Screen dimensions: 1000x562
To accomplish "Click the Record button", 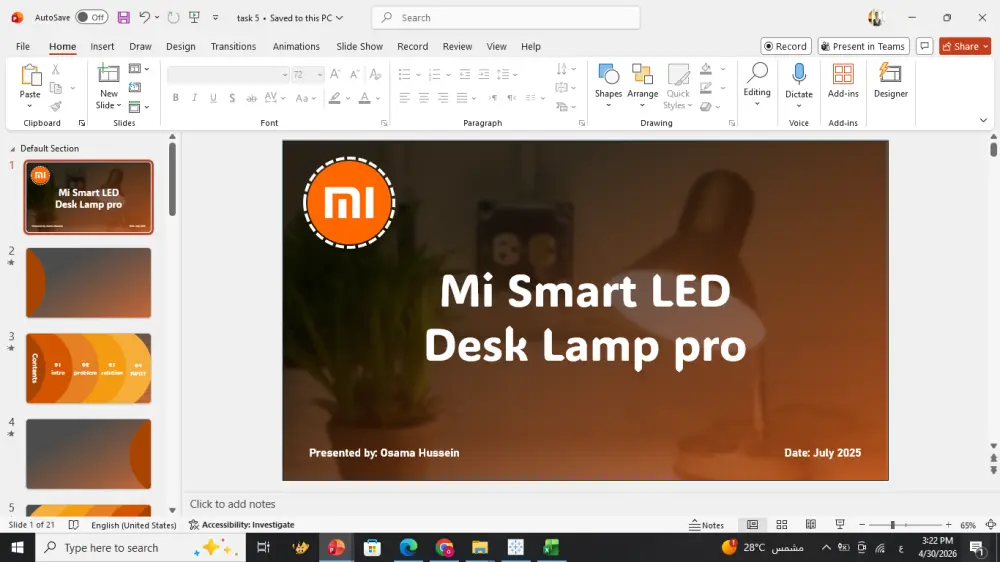I will [786, 46].
